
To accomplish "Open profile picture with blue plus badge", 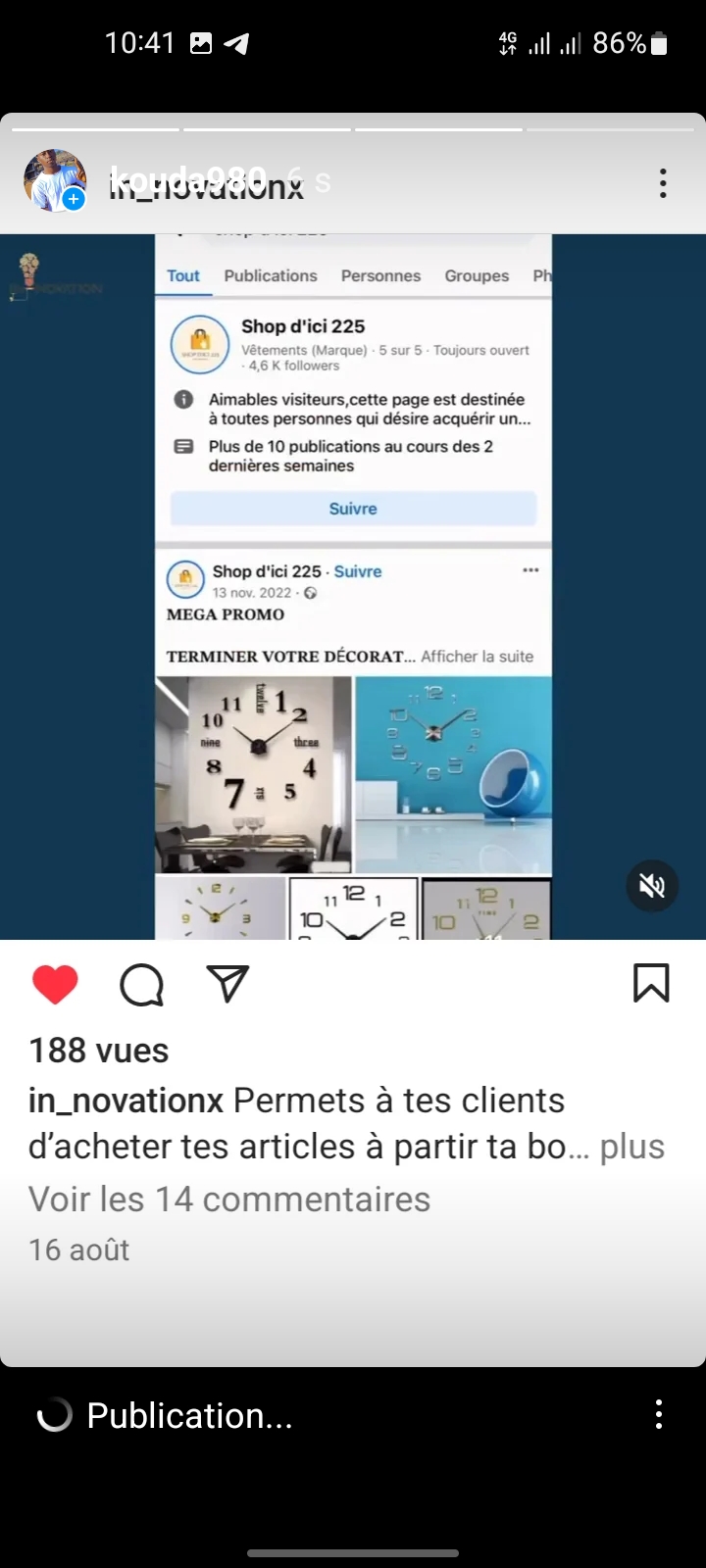I will click(x=55, y=180).
